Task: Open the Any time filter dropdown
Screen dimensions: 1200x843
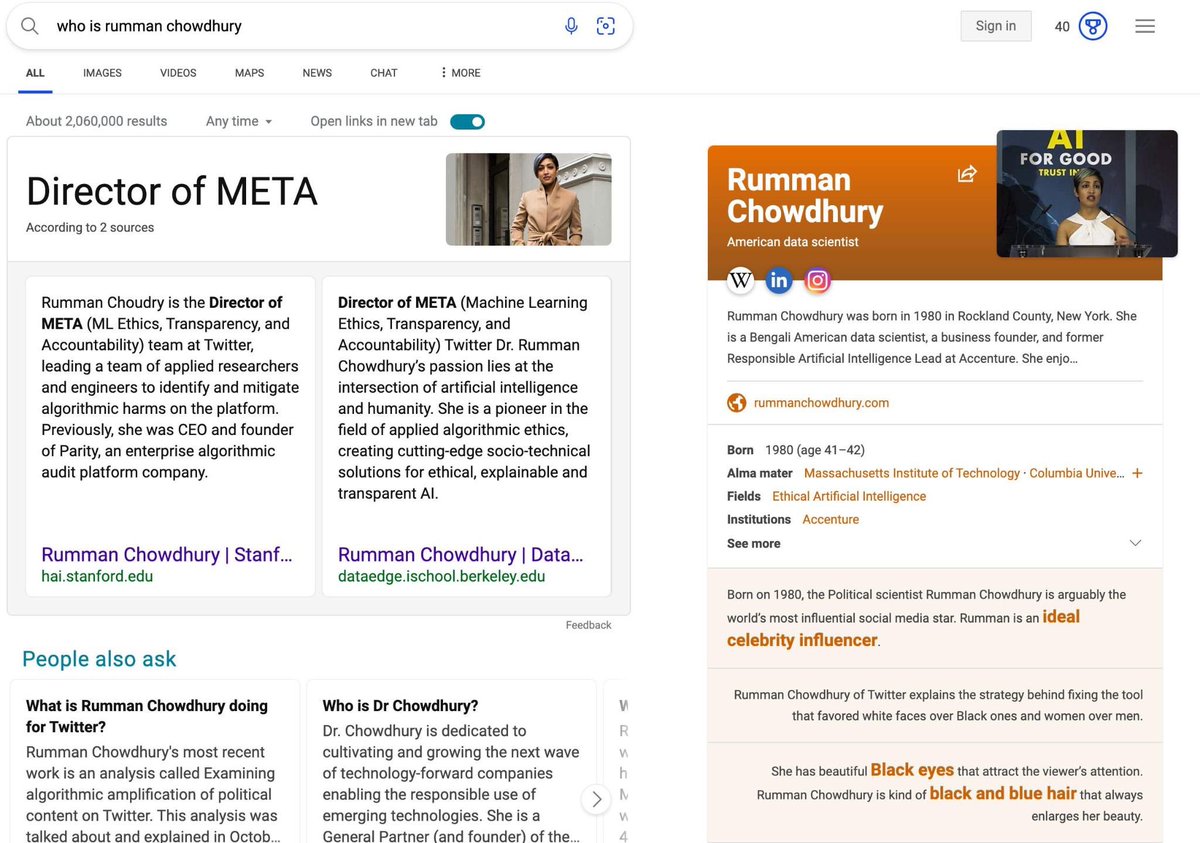Action: point(239,121)
